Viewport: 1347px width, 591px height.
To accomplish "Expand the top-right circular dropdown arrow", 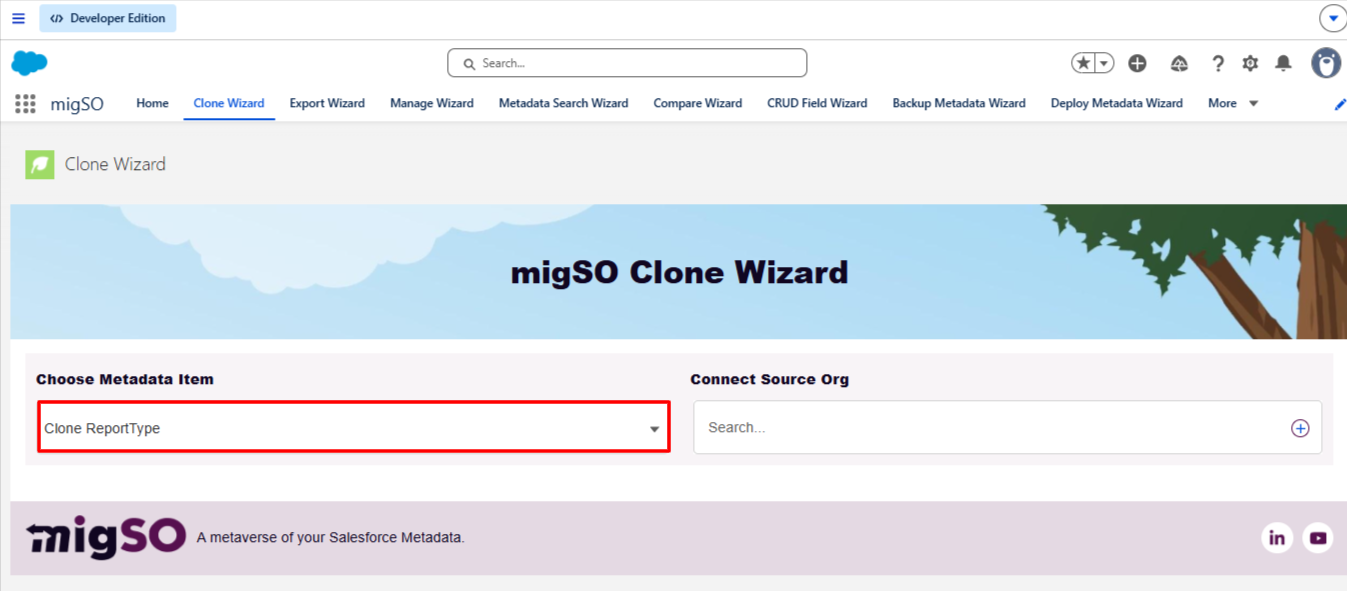I will tap(1332, 18).
